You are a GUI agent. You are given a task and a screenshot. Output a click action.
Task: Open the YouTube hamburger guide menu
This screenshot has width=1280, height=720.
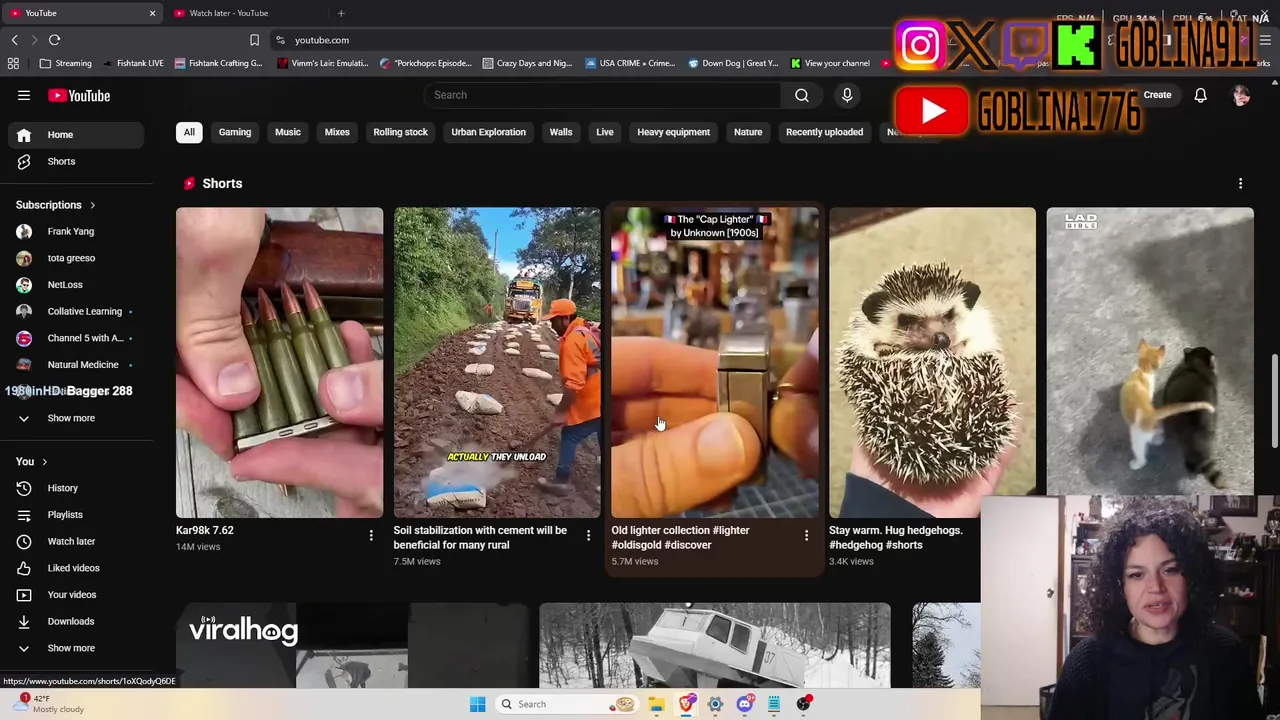click(24, 95)
